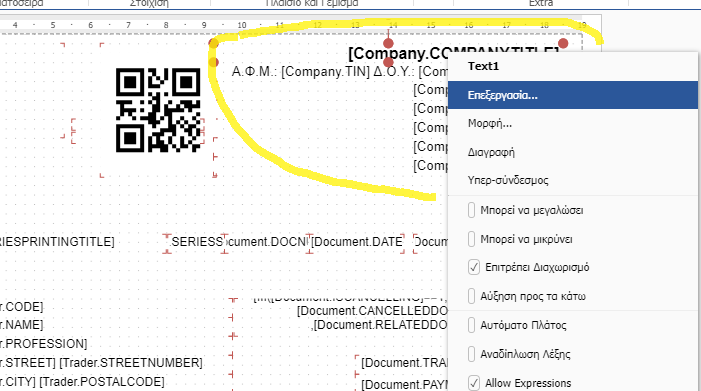Viewport: 701px width, 391px height.
Task: Select the [Document.DATE] text field
Action: tap(357, 242)
